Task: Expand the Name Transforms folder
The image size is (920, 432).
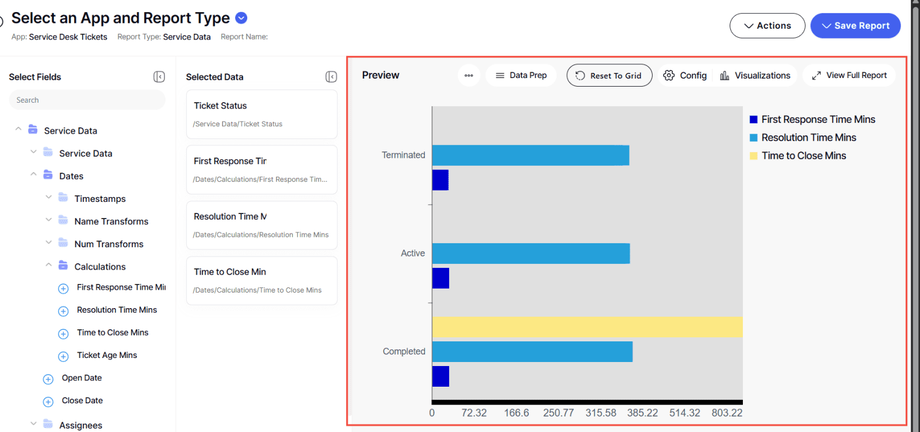Action: tap(49, 221)
